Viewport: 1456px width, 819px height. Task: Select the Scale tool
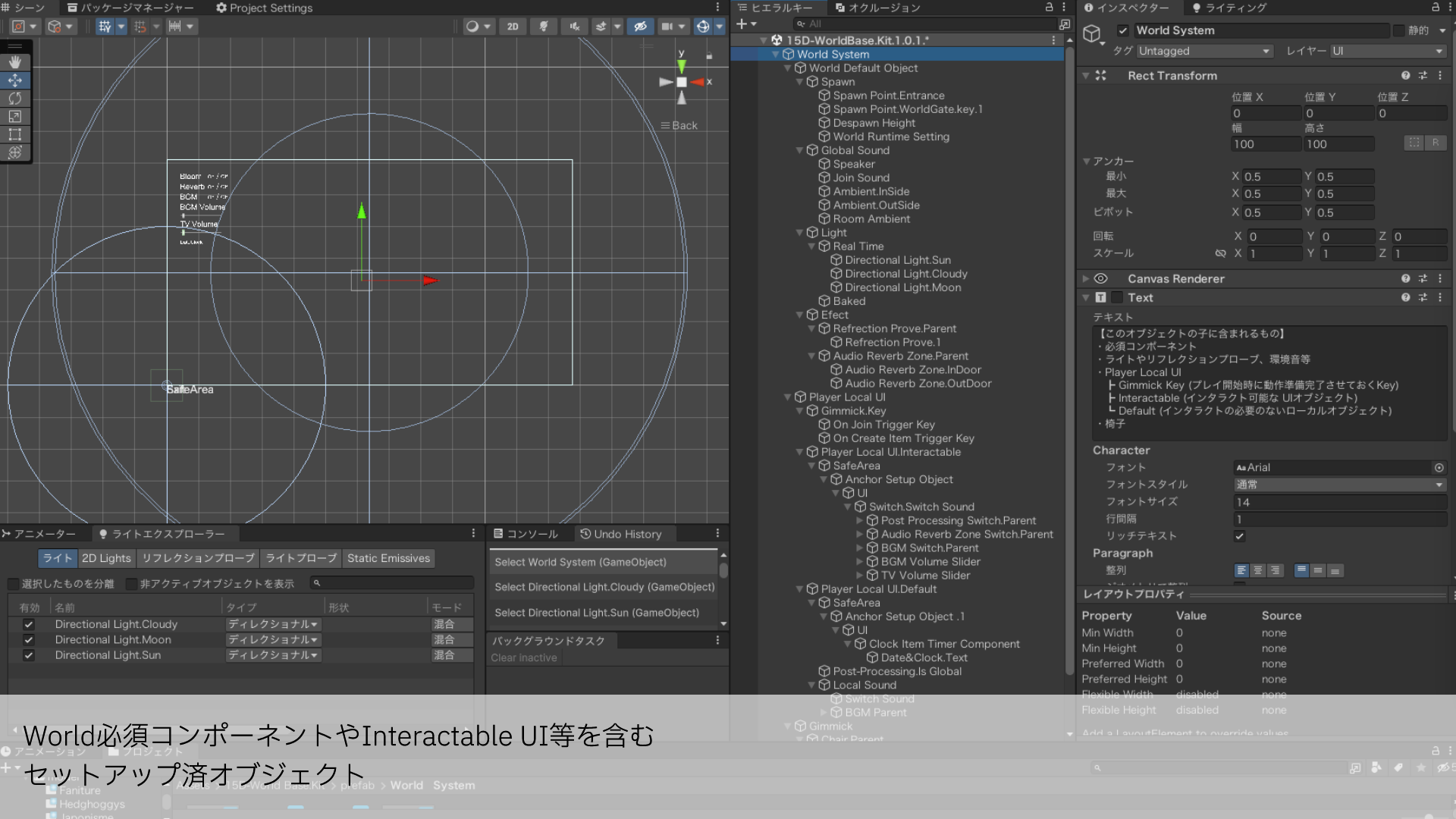coord(15,116)
